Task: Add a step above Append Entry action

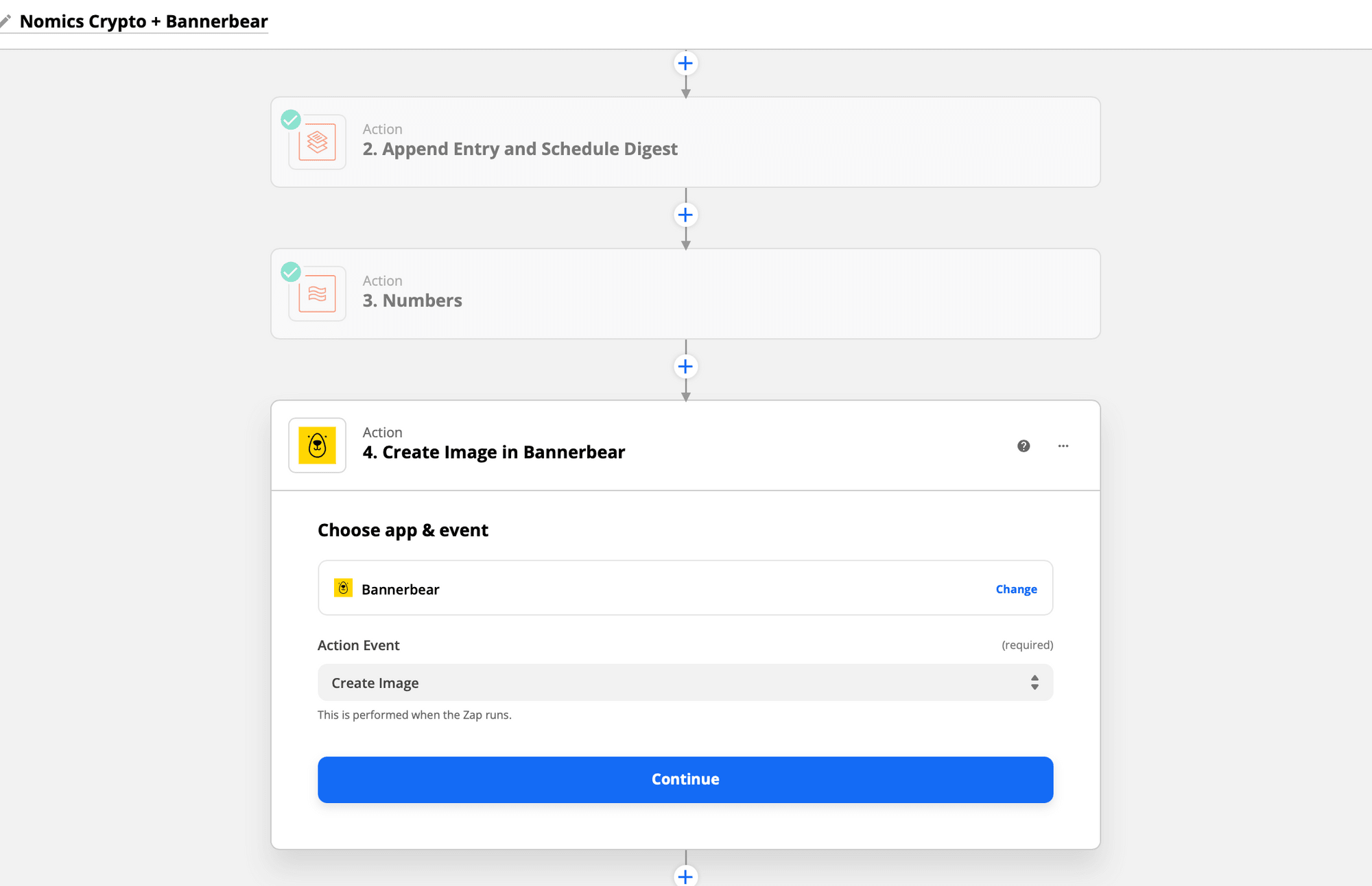Action: coord(685,64)
